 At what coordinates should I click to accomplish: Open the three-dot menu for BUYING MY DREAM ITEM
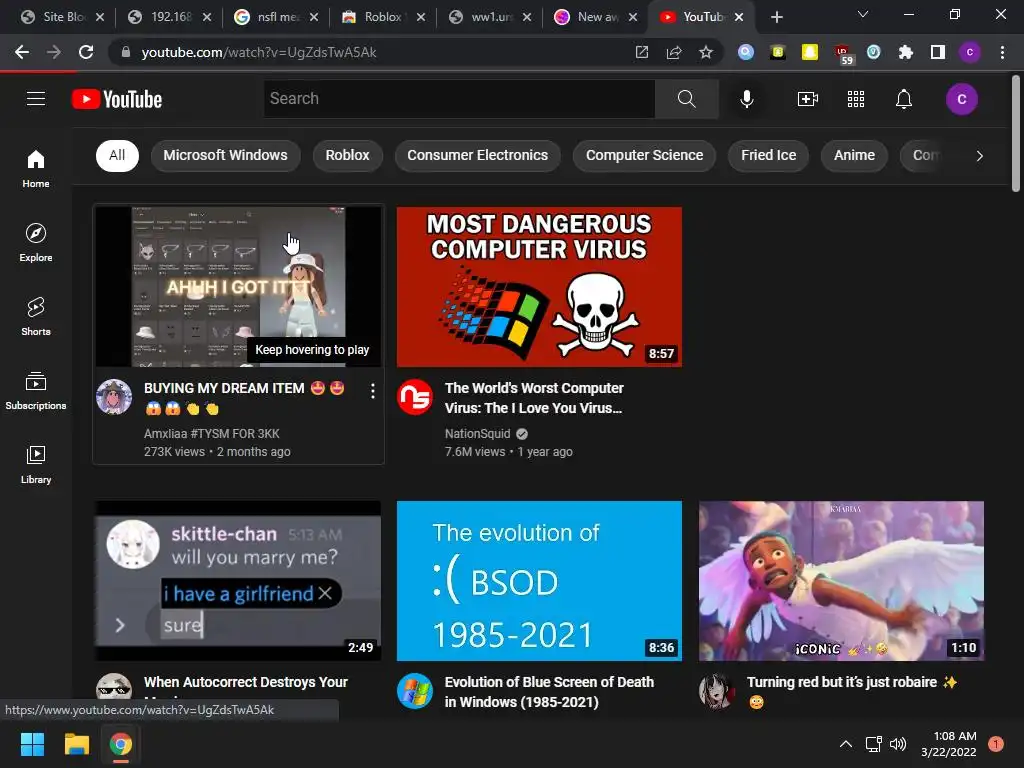click(372, 391)
